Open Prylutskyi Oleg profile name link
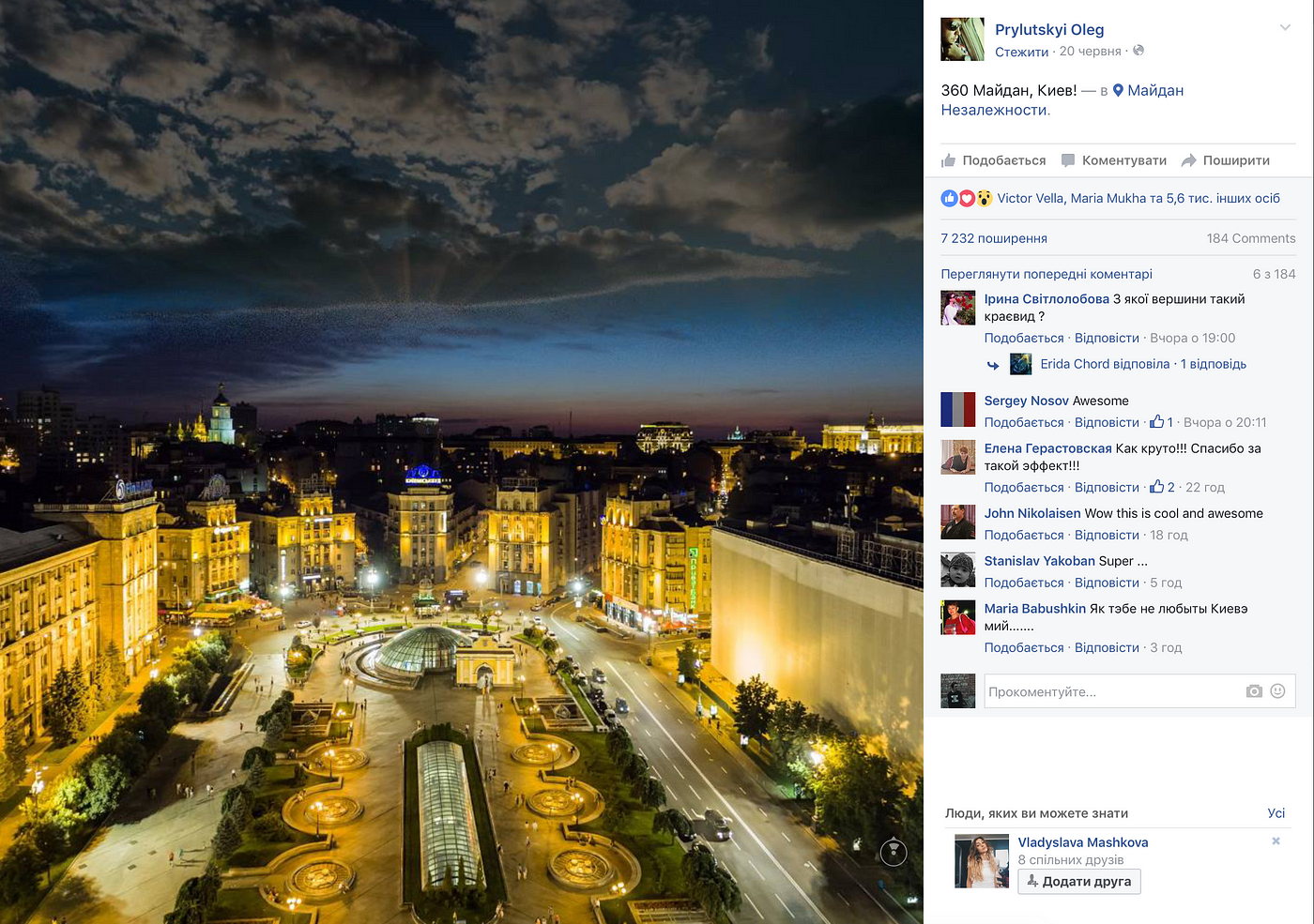The height and width of the screenshot is (924, 1314). tap(1049, 29)
